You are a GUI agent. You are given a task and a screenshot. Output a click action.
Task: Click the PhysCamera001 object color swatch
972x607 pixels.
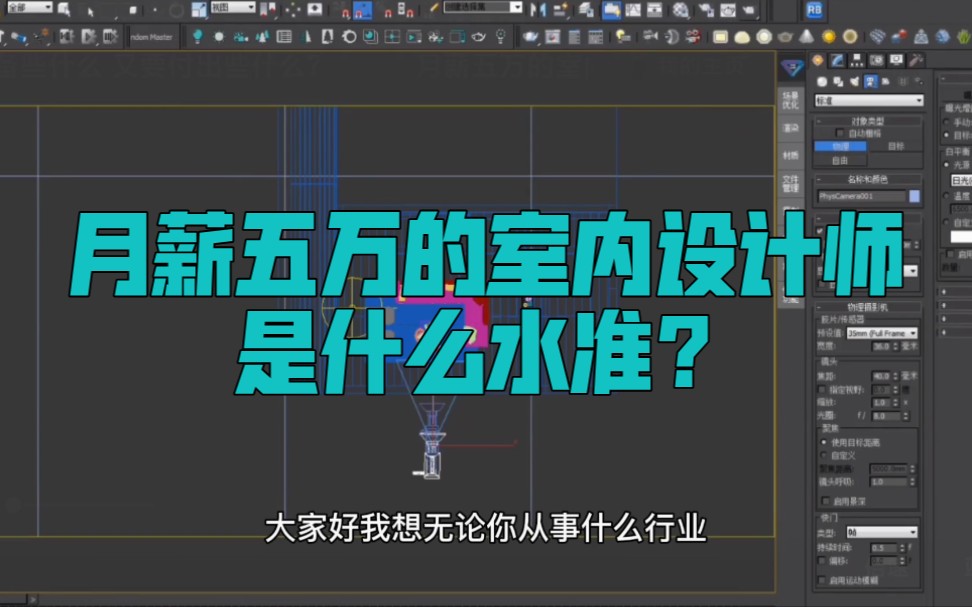tap(913, 195)
